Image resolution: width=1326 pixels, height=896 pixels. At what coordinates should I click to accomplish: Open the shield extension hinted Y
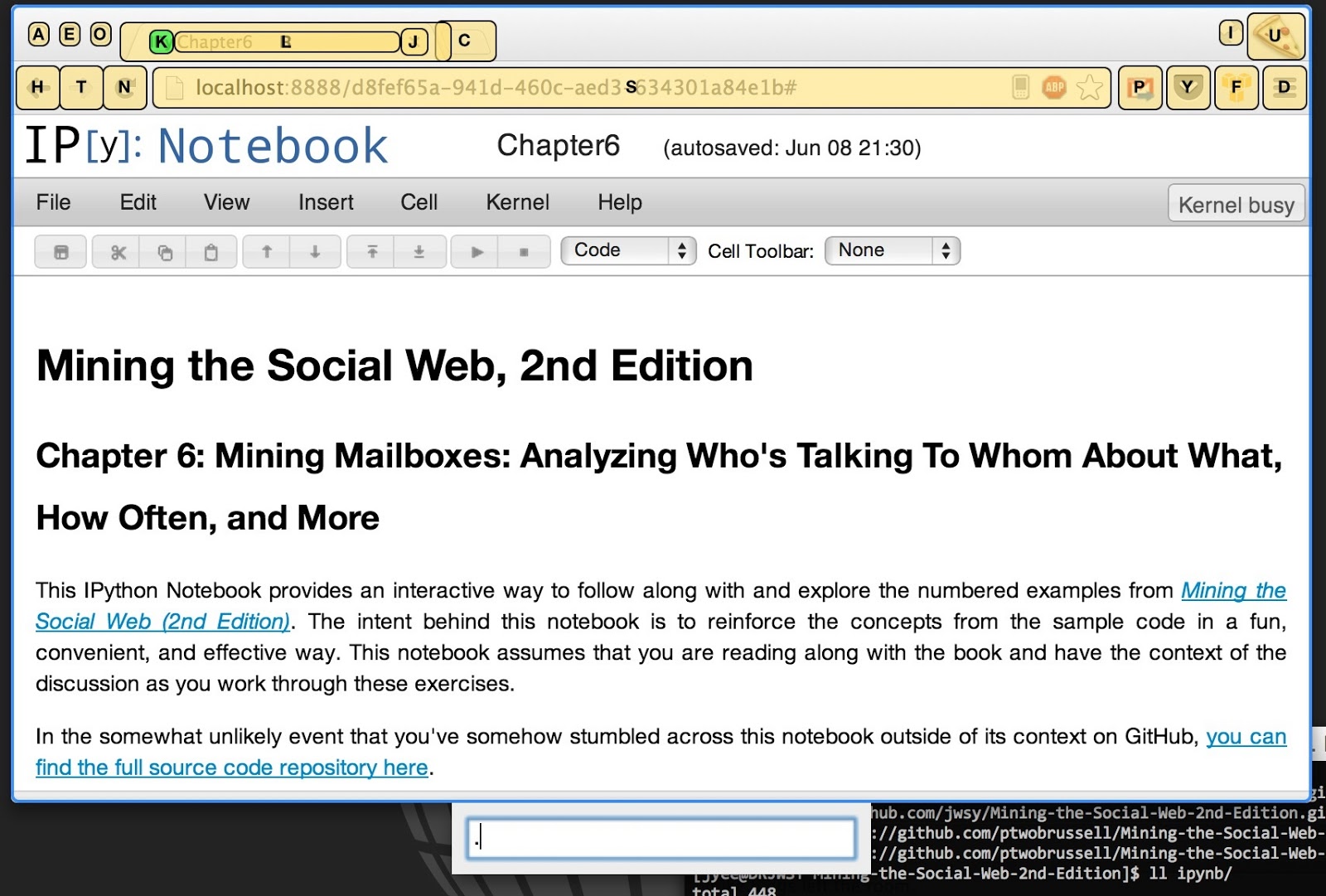pyautogui.click(x=1188, y=87)
